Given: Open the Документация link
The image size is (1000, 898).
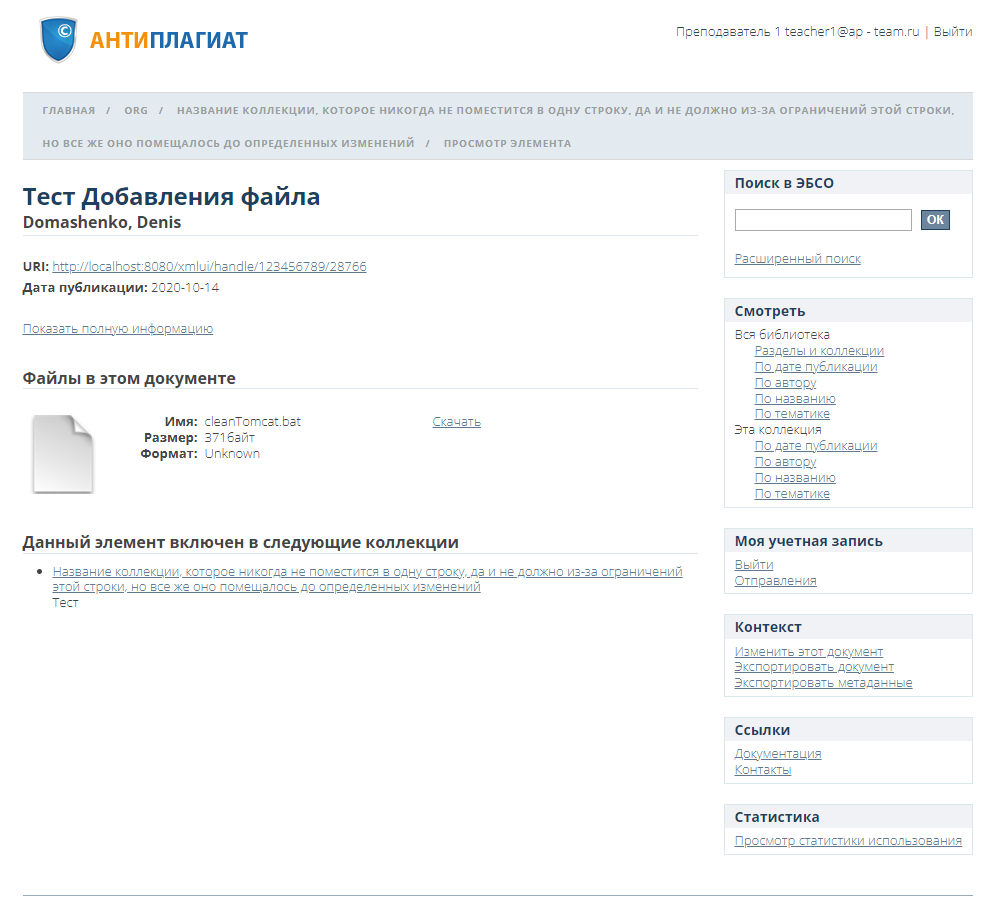Looking at the screenshot, I should coord(778,754).
